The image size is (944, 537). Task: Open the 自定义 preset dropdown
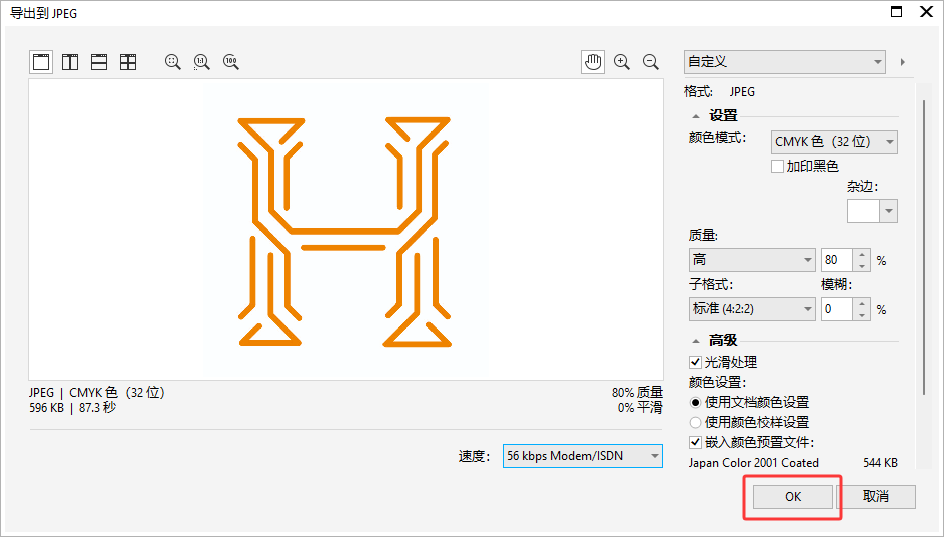click(x=784, y=62)
